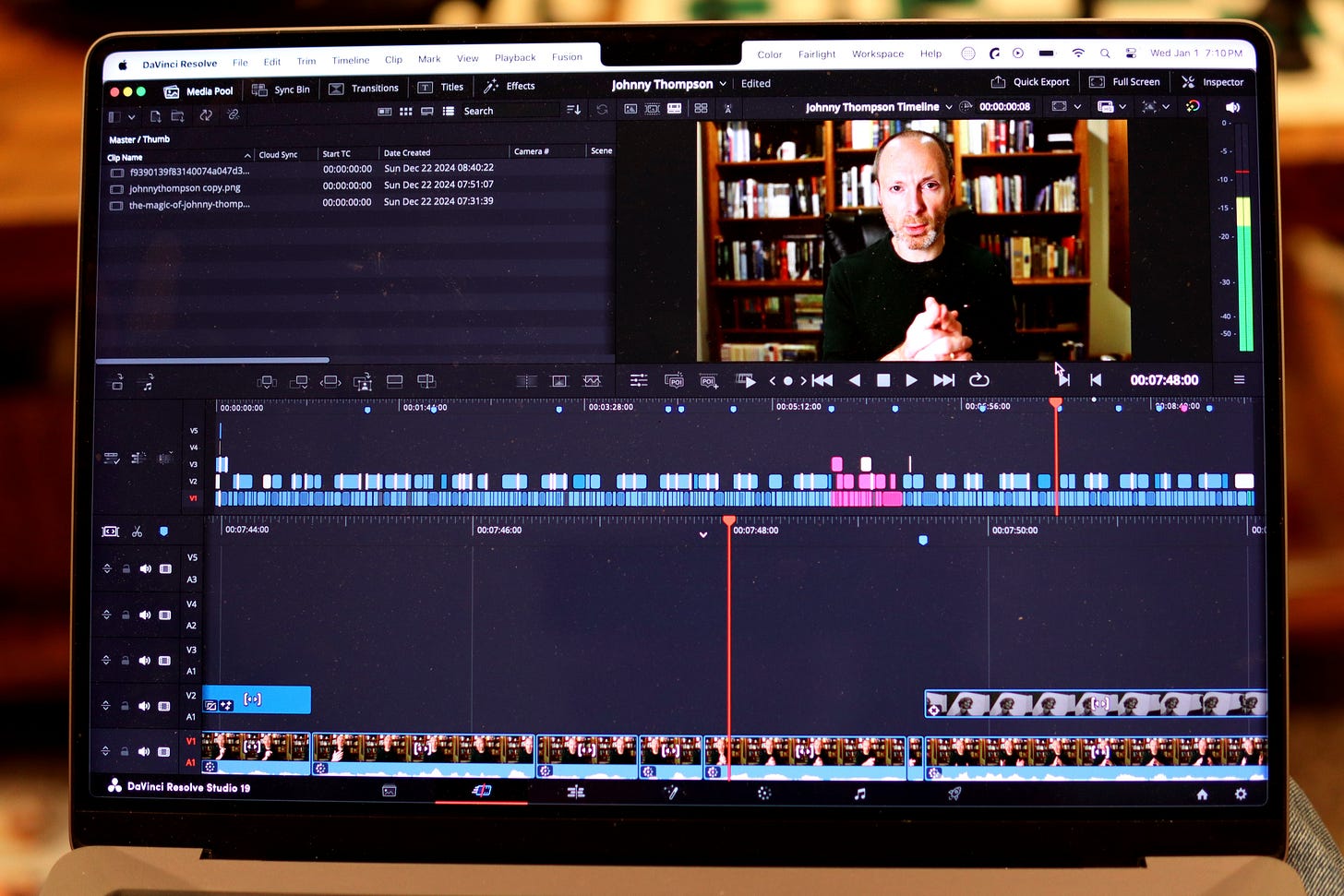This screenshot has height=896, width=1344.
Task: Open the Fusion menu
Action: [x=567, y=56]
